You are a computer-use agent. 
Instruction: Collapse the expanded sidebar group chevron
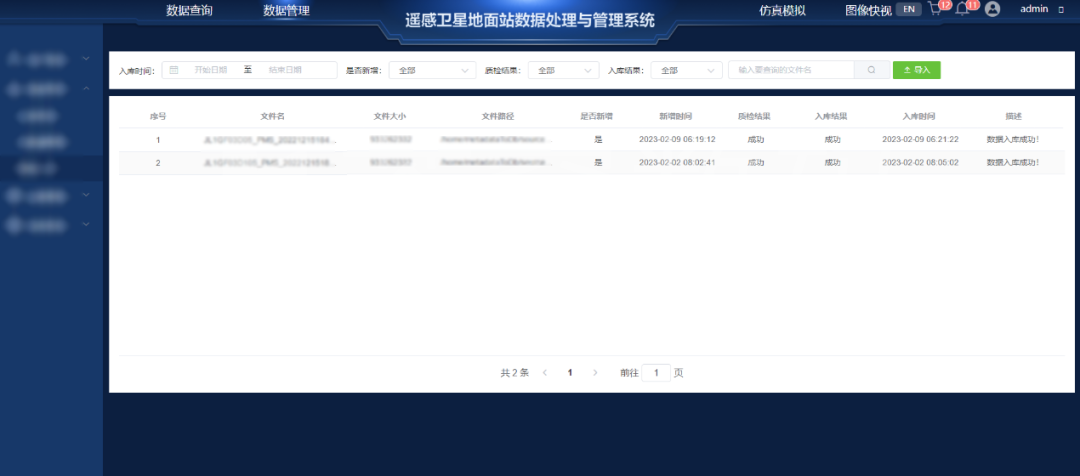(x=86, y=88)
